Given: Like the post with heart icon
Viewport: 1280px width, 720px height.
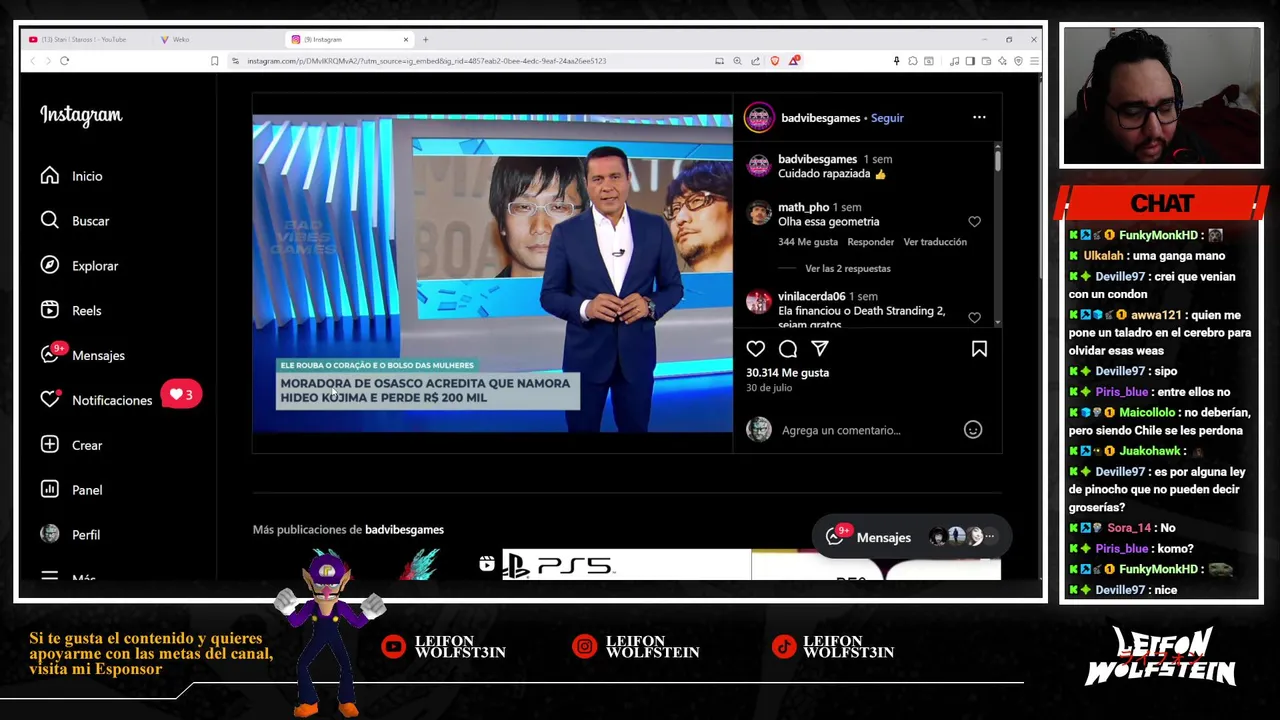Looking at the screenshot, I should 756,348.
